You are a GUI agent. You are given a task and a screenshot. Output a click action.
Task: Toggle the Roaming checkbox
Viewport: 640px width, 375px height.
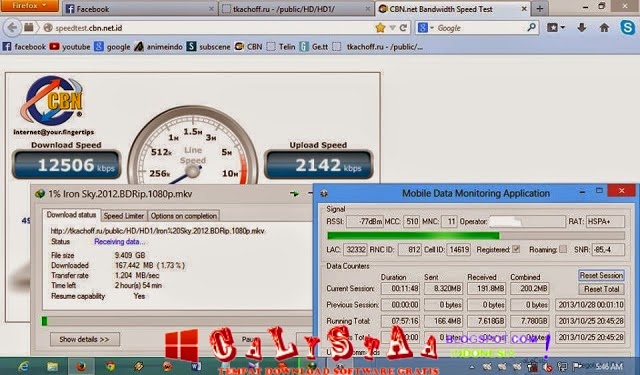(563, 249)
